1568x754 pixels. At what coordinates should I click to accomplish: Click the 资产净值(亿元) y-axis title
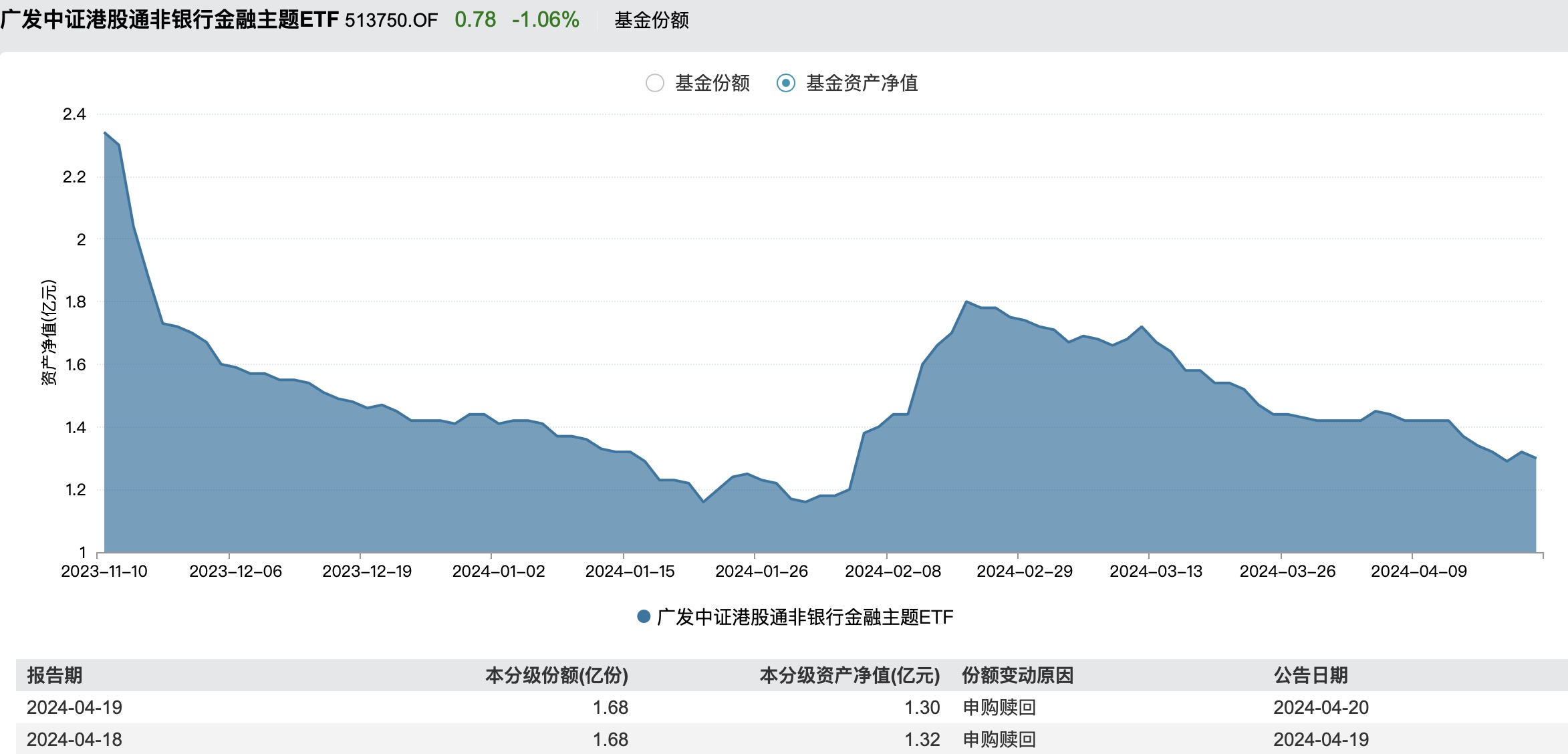(49, 332)
